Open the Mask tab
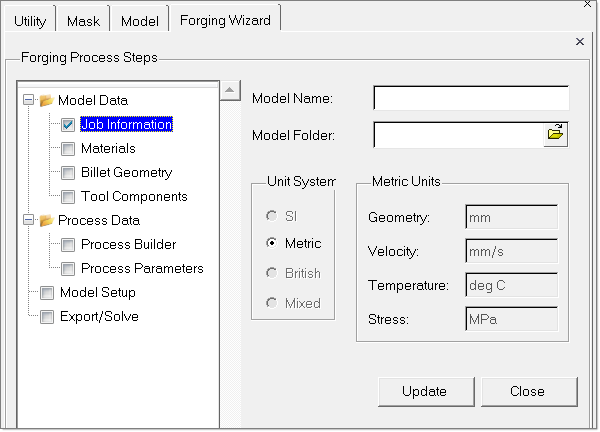The width and height of the screenshot is (600, 432). click(x=84, y=20)
